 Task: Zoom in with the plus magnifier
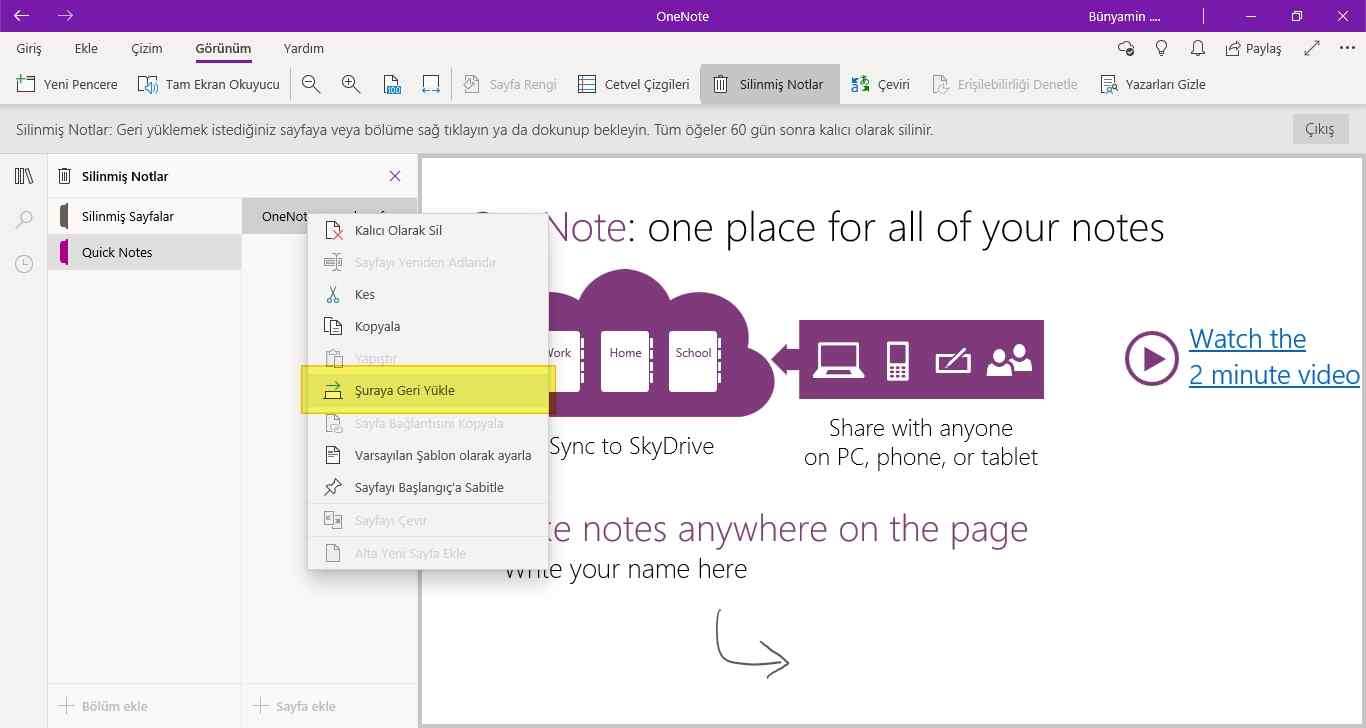click(x=351, y=84)
